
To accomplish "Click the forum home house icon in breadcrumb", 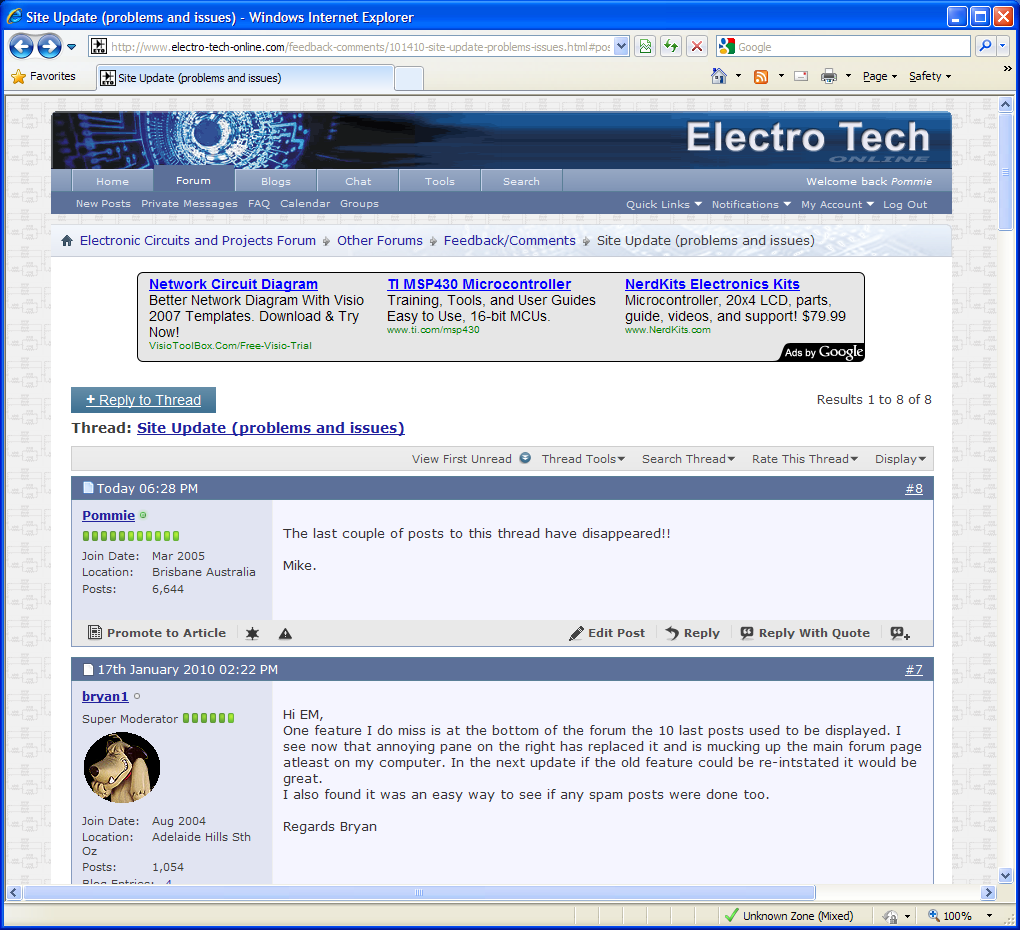I will 67,241.
